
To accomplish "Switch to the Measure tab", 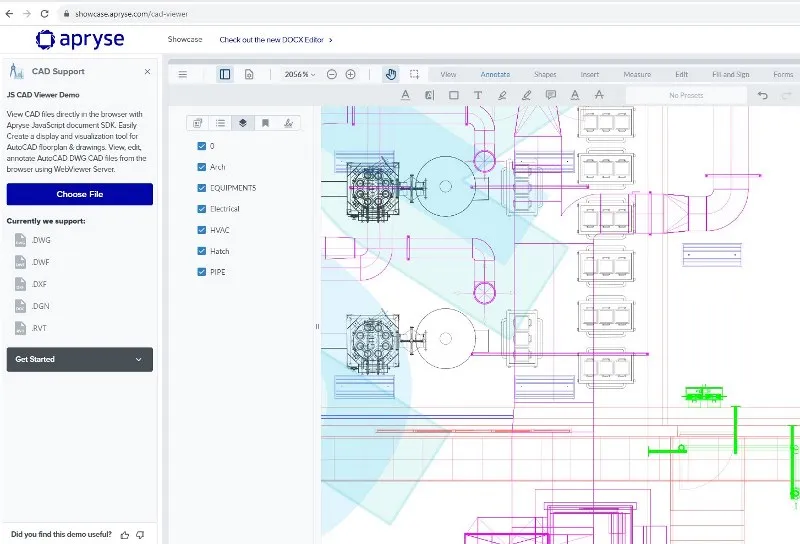I will click(x=637, y=74).
